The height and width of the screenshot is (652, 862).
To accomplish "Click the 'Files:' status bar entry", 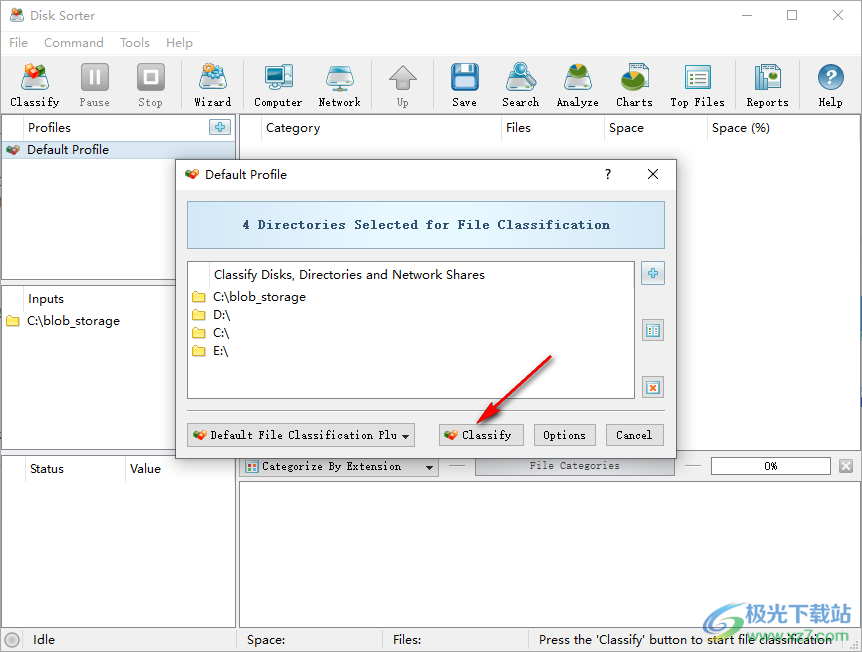I will point(407,640).
